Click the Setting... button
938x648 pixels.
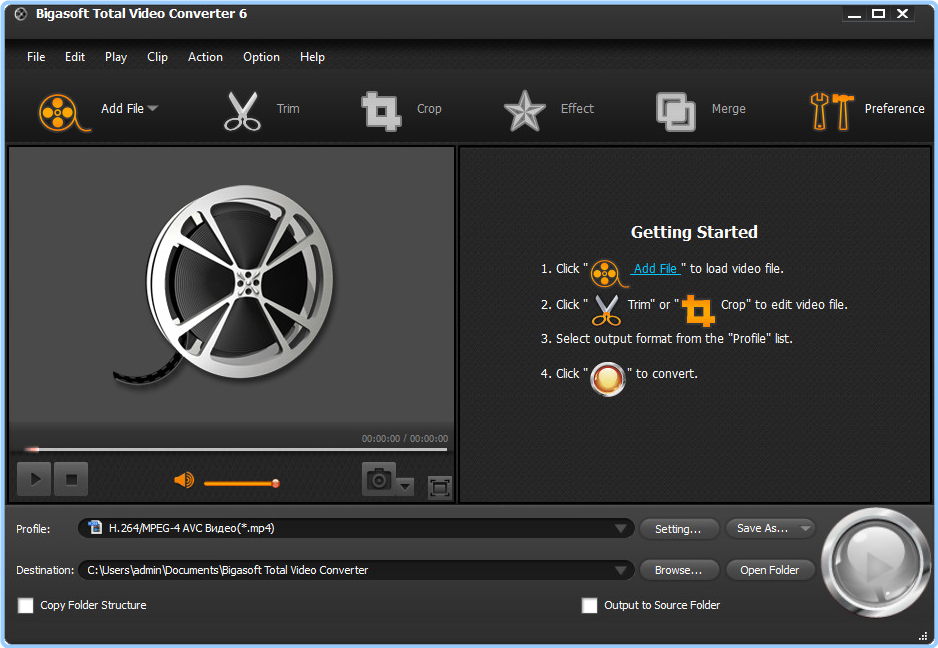[678, 529]
